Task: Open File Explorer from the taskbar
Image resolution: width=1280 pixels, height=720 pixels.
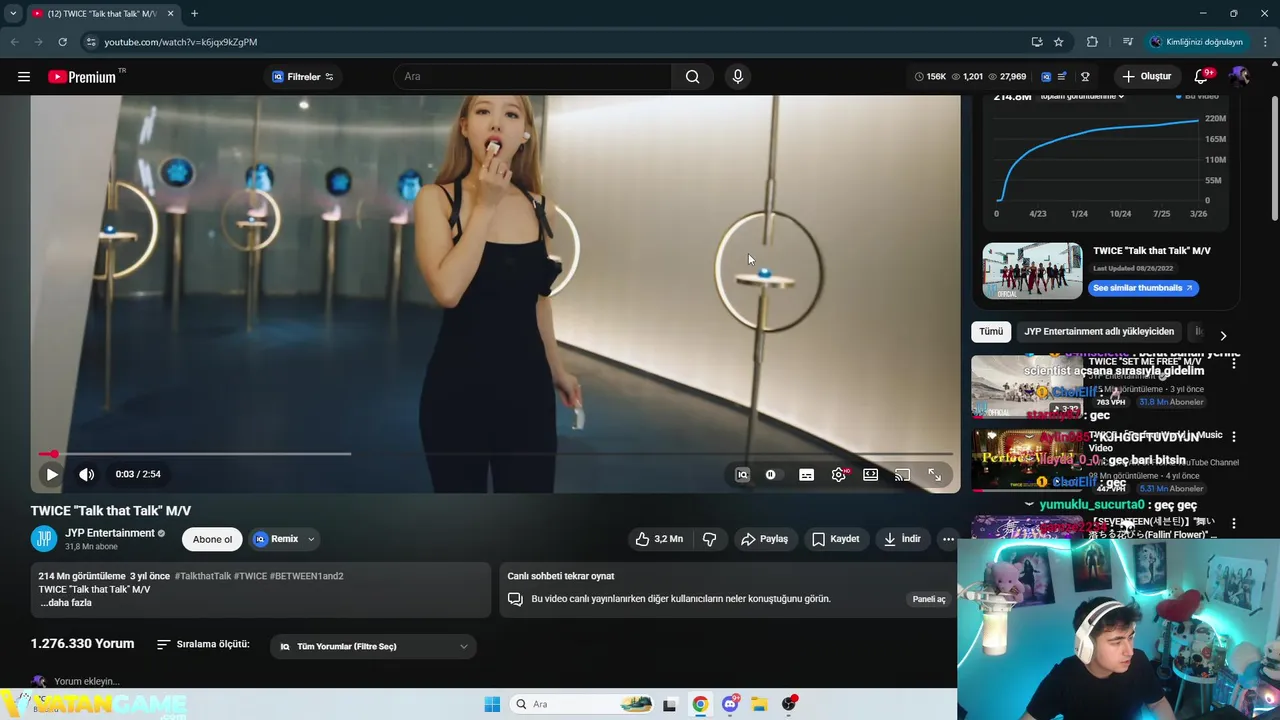Action: click(x=759, y=704)
